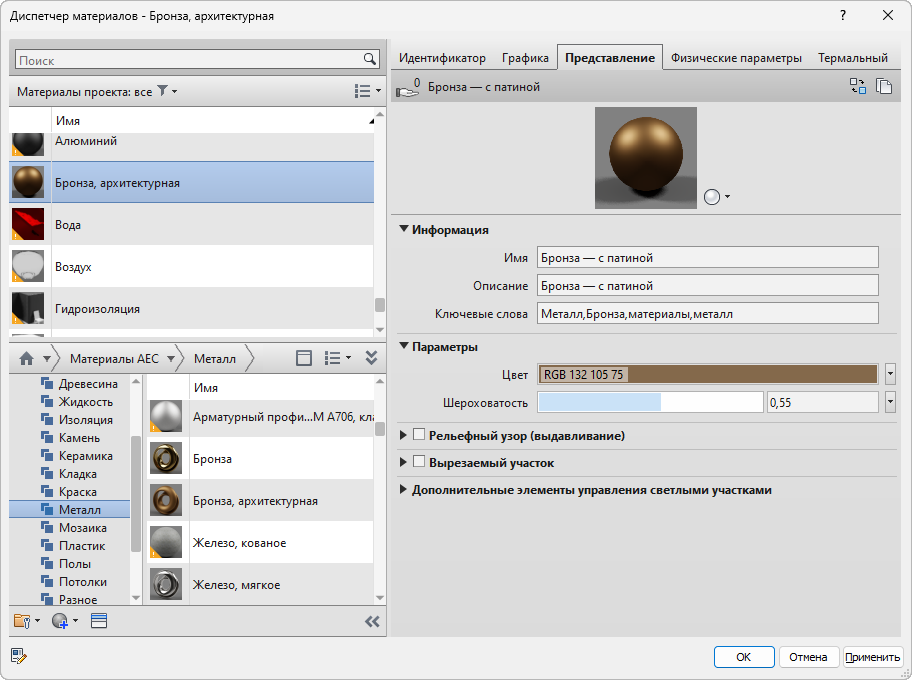The height and width of the screenshot is (680, 912).
Task: Open the home breadcrumb dropdown arrow
Action: [x=47, y=358]
